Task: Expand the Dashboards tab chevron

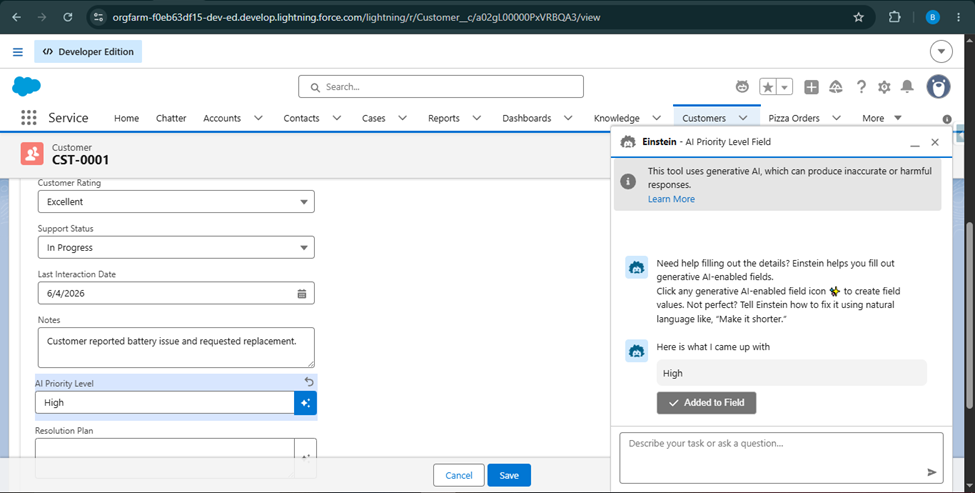Action: 568,118
